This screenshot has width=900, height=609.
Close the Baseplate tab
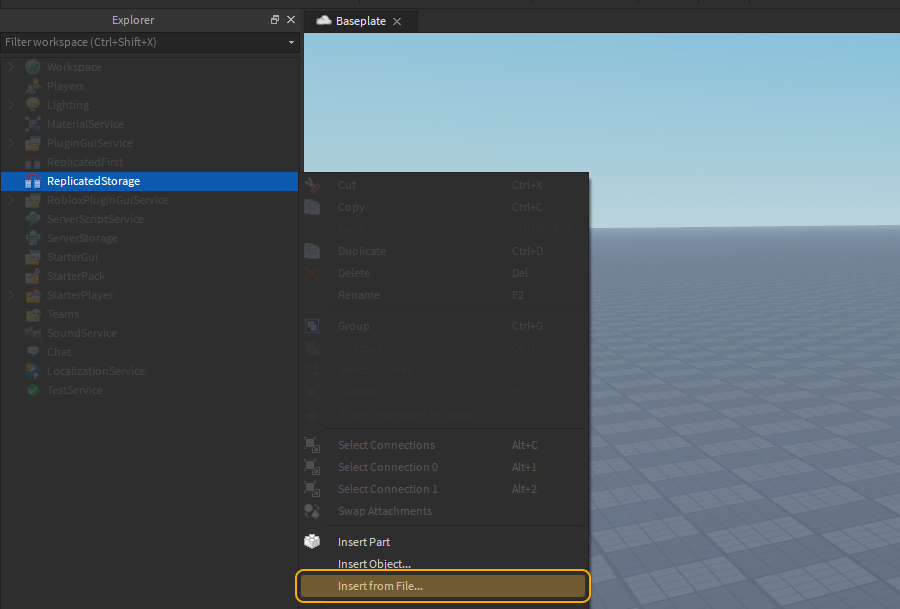397,21
